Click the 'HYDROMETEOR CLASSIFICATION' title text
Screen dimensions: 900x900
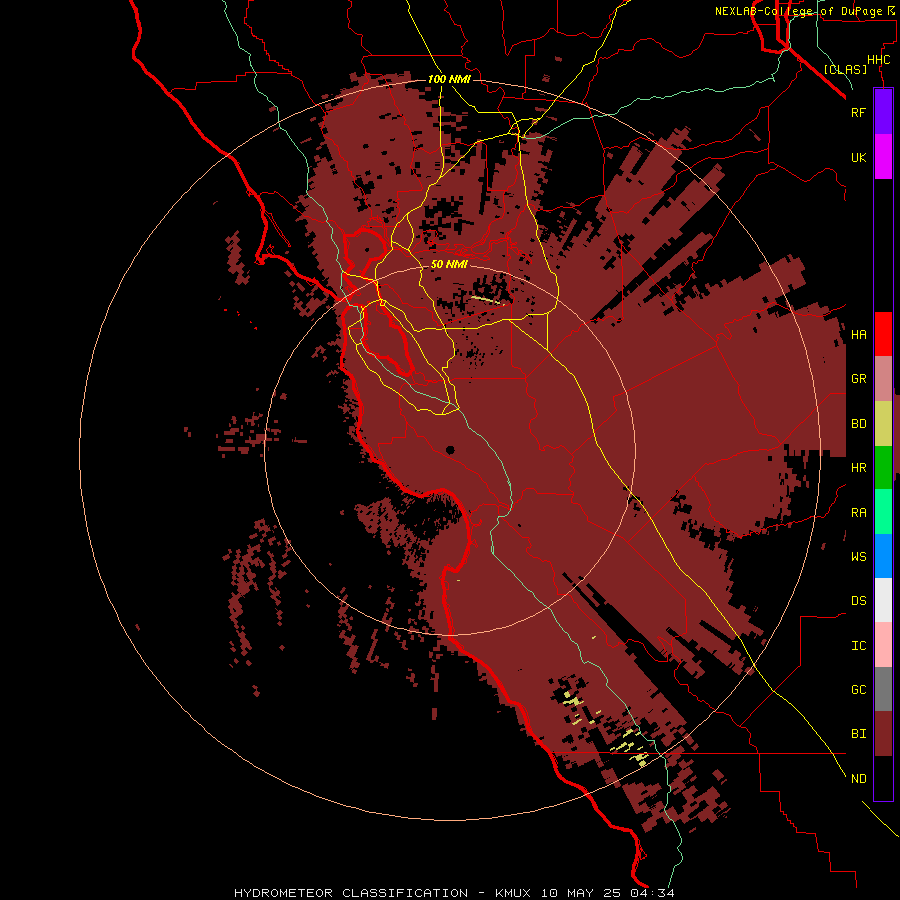[351, 893]
